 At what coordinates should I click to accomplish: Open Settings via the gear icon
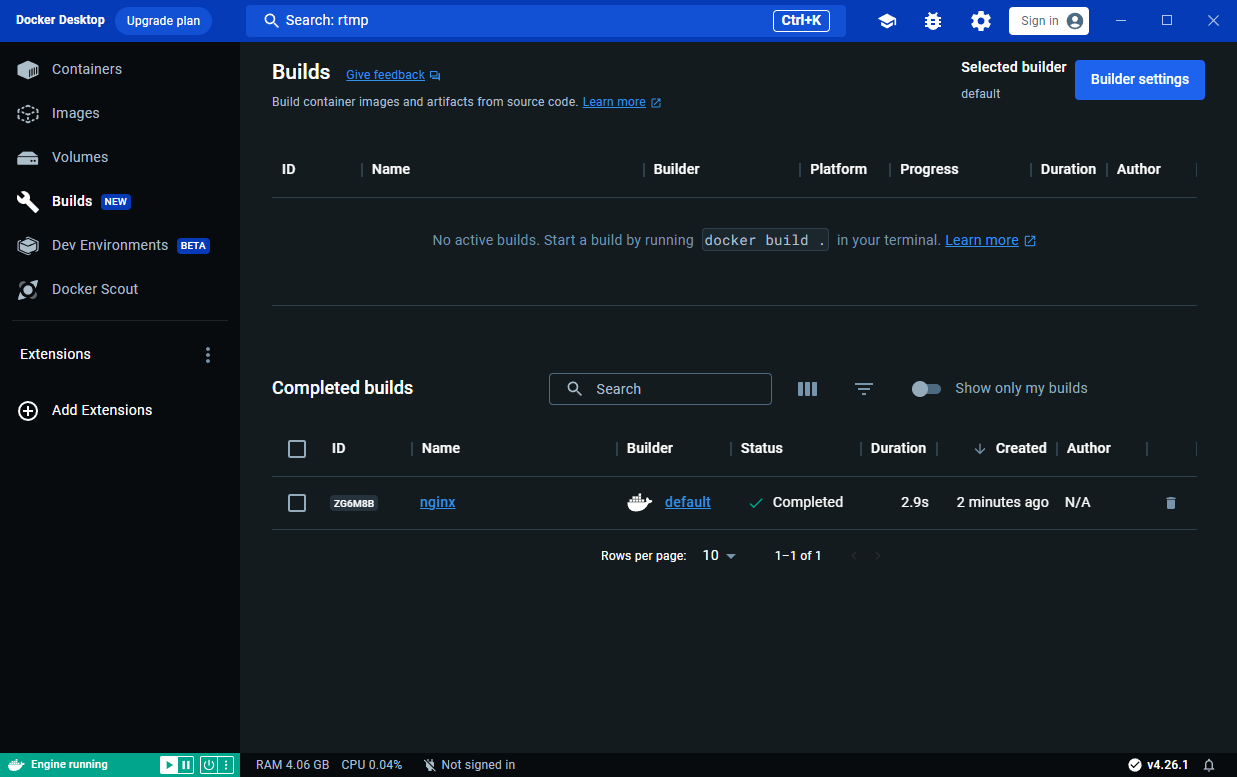tap(981, 21)
